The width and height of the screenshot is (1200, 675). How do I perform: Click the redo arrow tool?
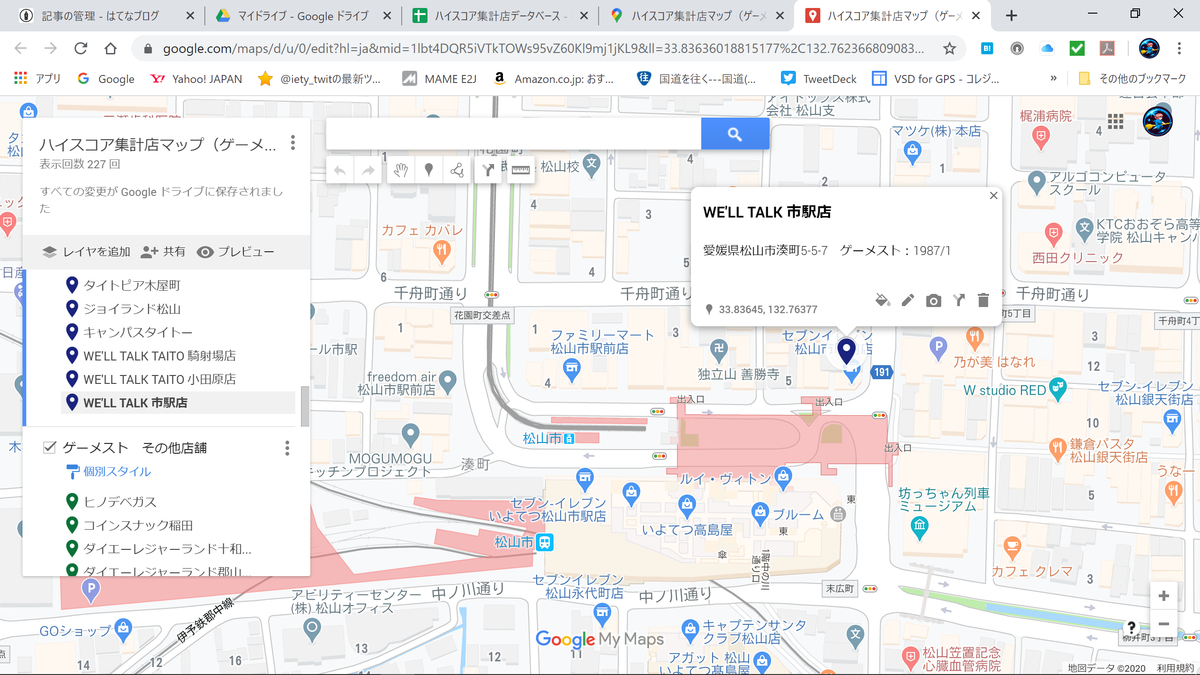coord(368,170)
